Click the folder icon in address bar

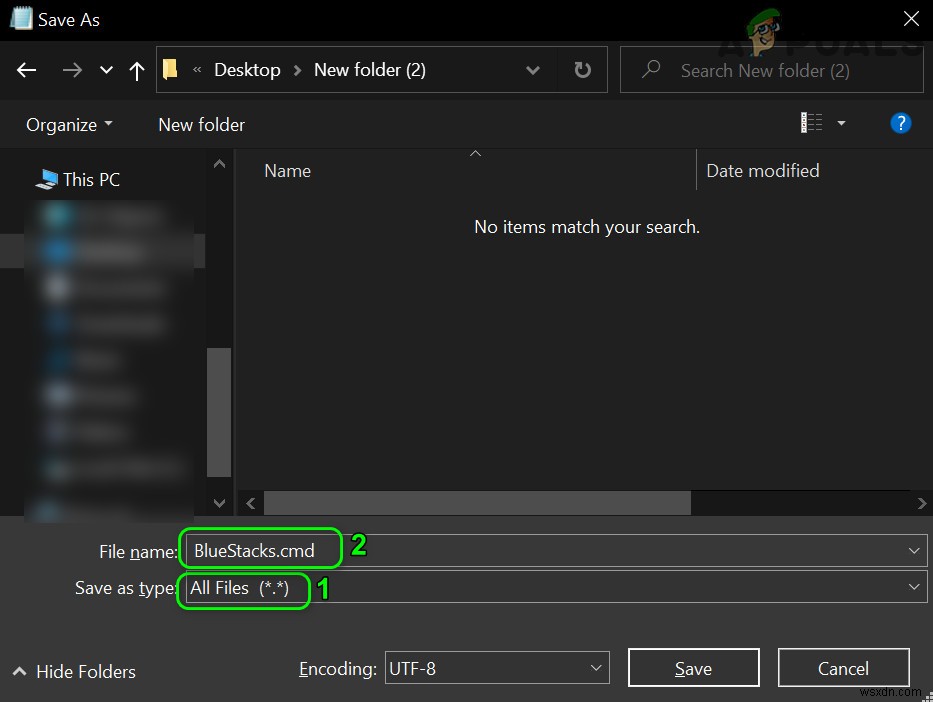pos(170,70)
